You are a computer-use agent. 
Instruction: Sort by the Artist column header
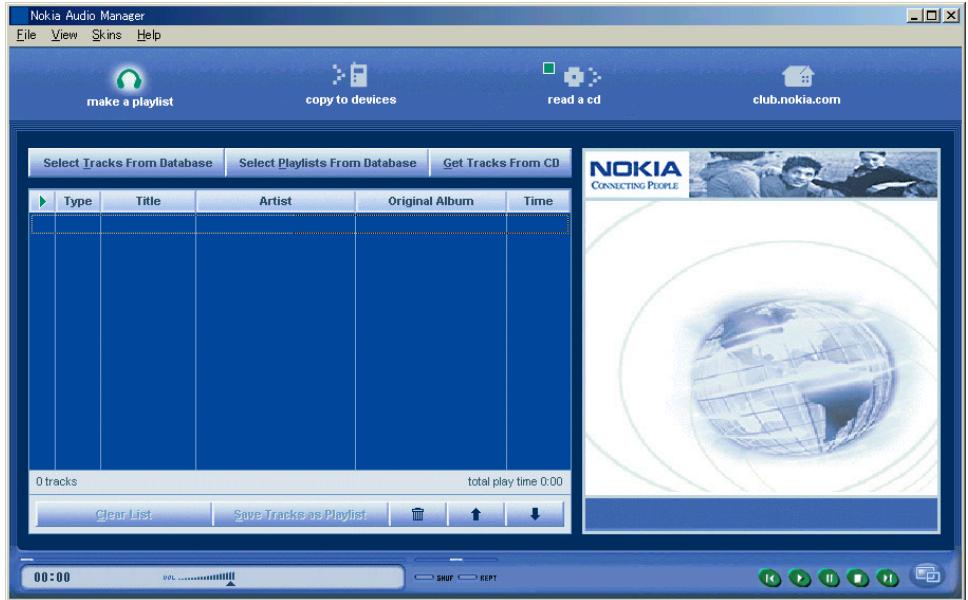click(275, 201)
